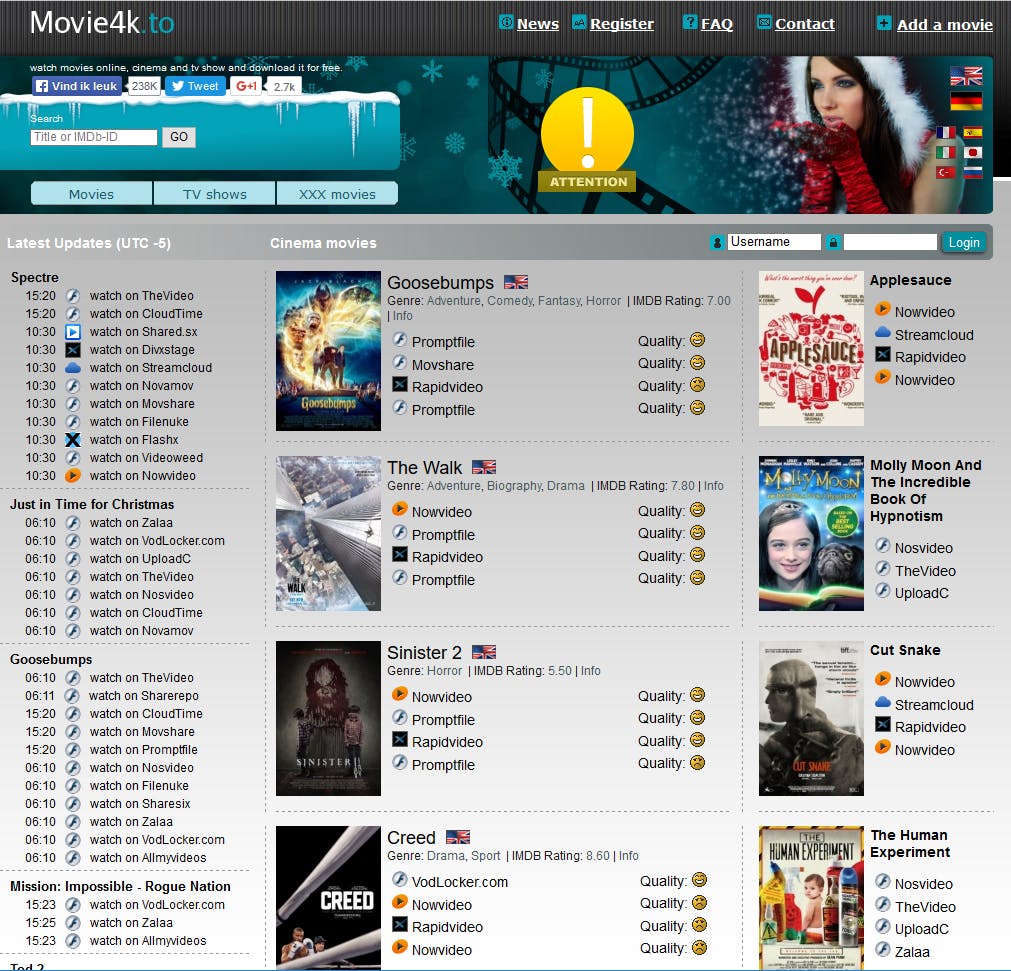Click the Facebook 'Vind ik leuk' button
The width and height of the screenshot is (1011, 971).
77,86
